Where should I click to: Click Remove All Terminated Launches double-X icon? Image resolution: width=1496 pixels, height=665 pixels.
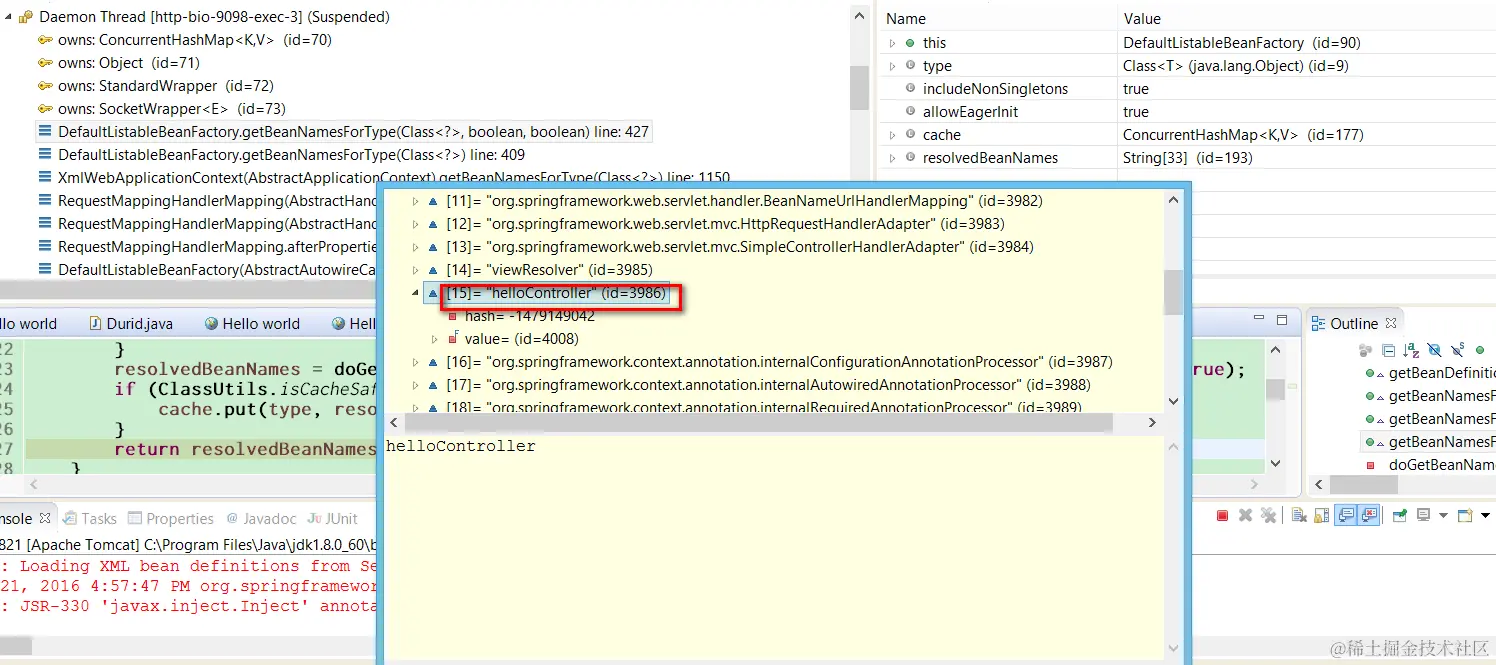pos(1268,515)
